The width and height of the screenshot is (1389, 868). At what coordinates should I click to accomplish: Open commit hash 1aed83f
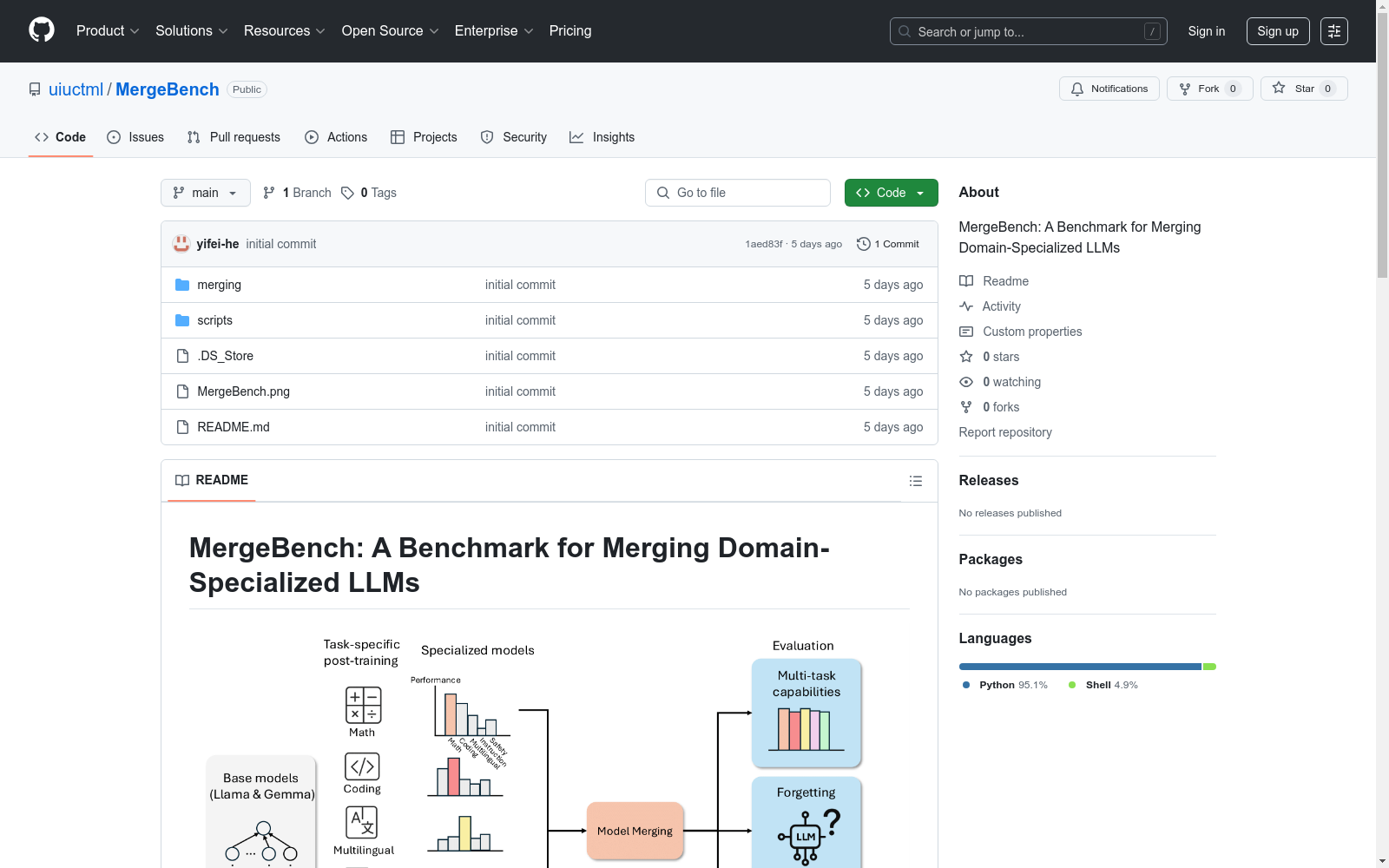764,244
